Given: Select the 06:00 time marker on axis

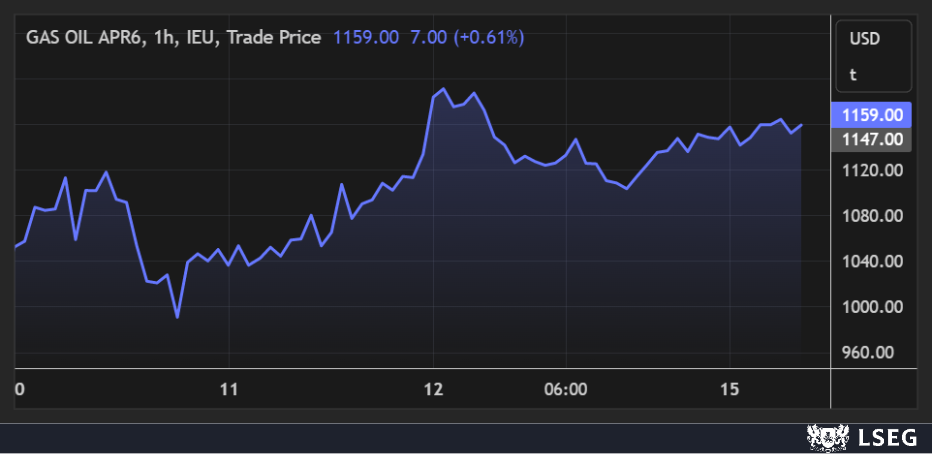Looking at the screenshot, I should 566,388.
